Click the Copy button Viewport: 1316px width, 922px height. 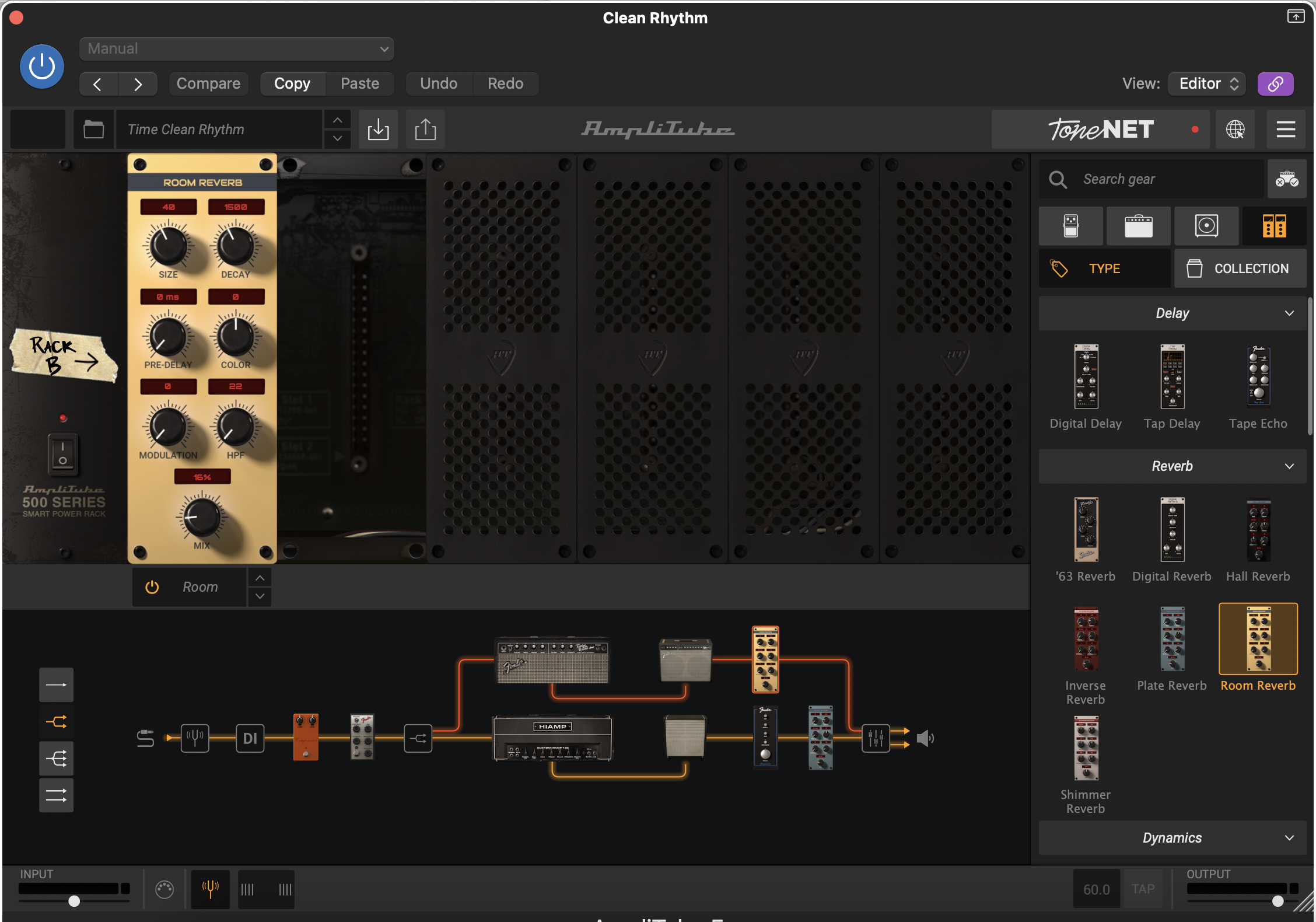[x=292, y=84]
